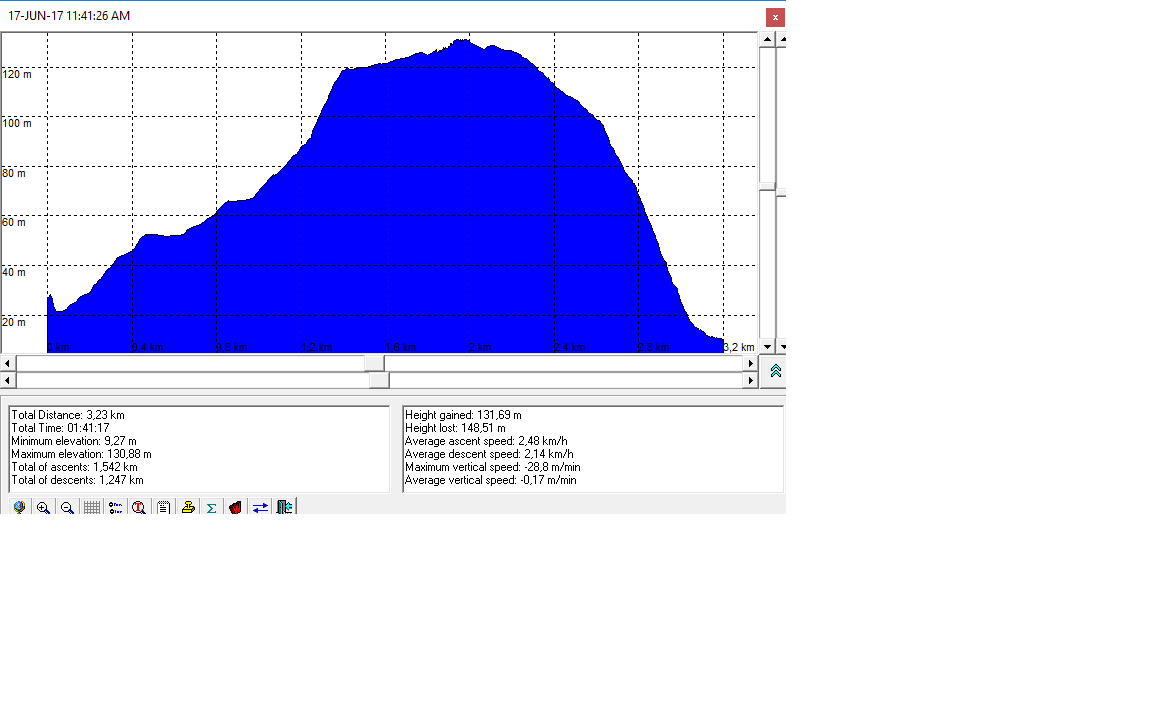Click the red W icon

coord(235,507)
